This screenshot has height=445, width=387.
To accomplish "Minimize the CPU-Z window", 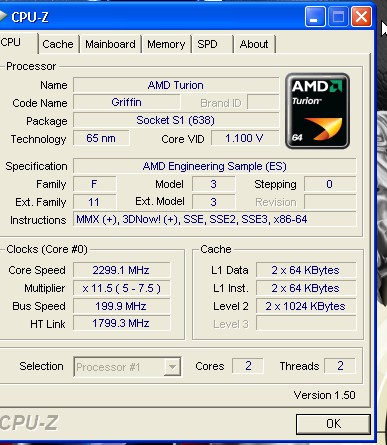I will coord(315,17).
